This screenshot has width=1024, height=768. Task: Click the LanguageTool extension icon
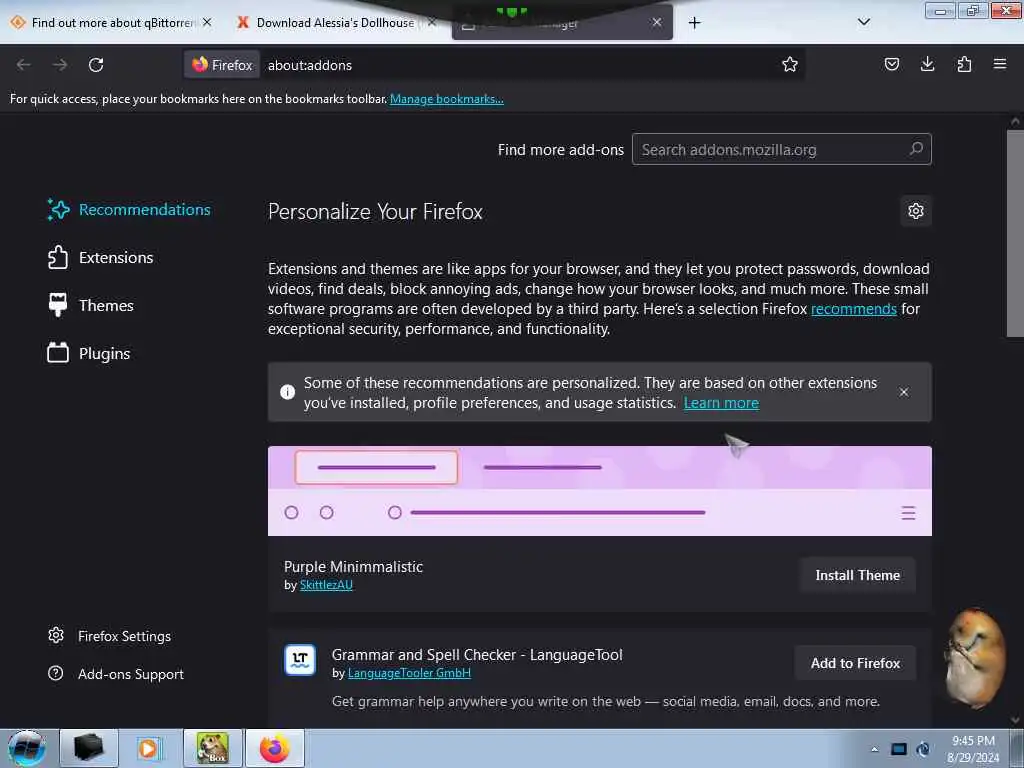click(x=300, y=660)
